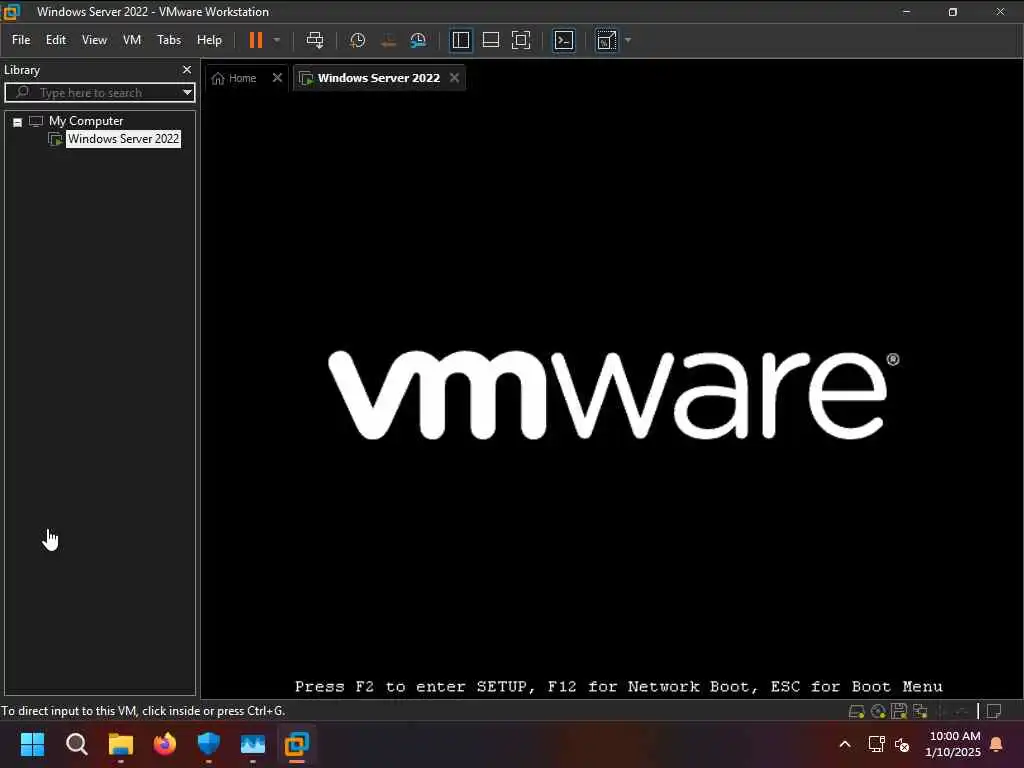Open the Windows Start menu
Viewport: 1024px width, 768px height.
click(x=32, y=744)
